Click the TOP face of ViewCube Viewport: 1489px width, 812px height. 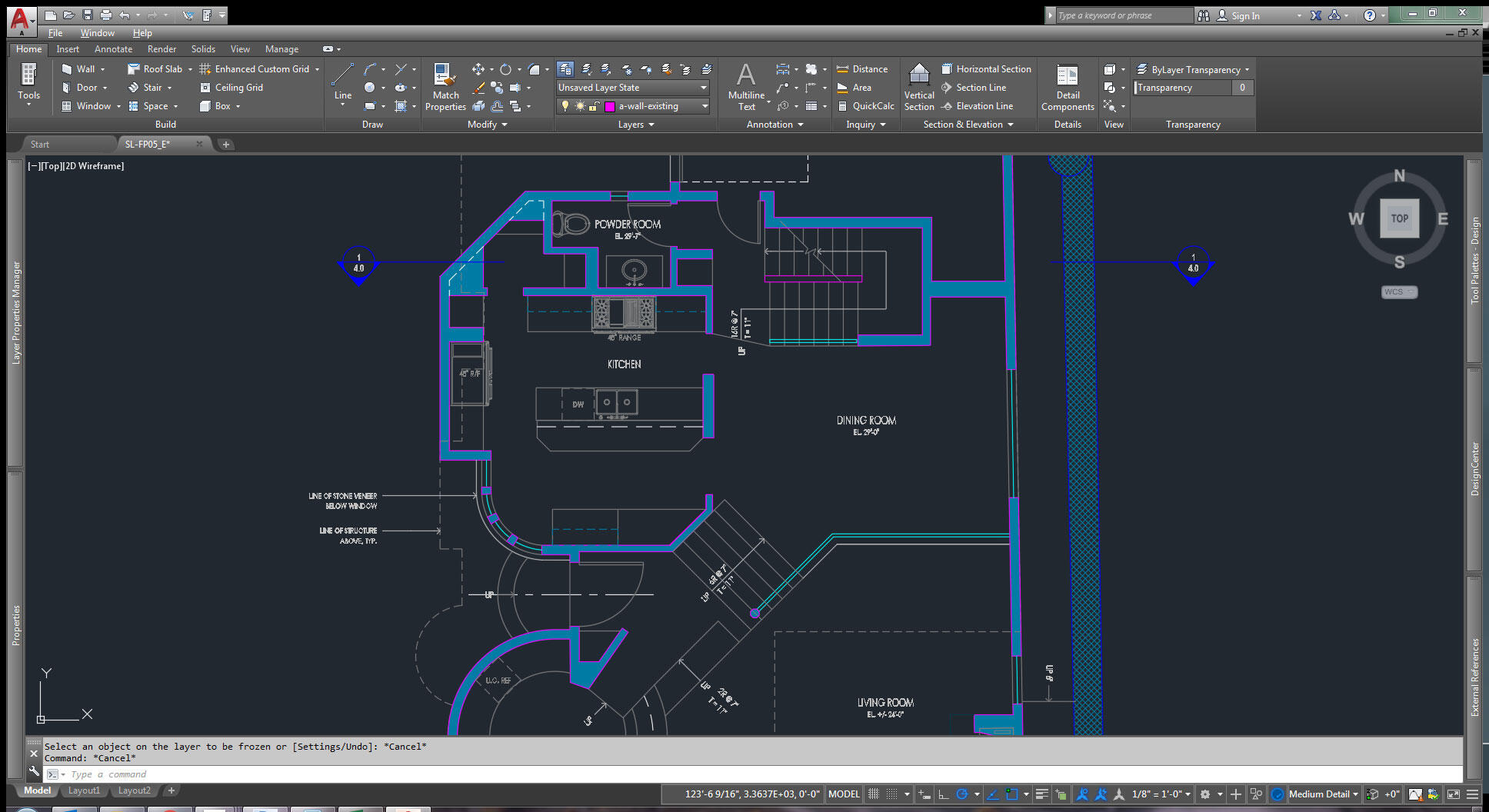point(1399,218)
